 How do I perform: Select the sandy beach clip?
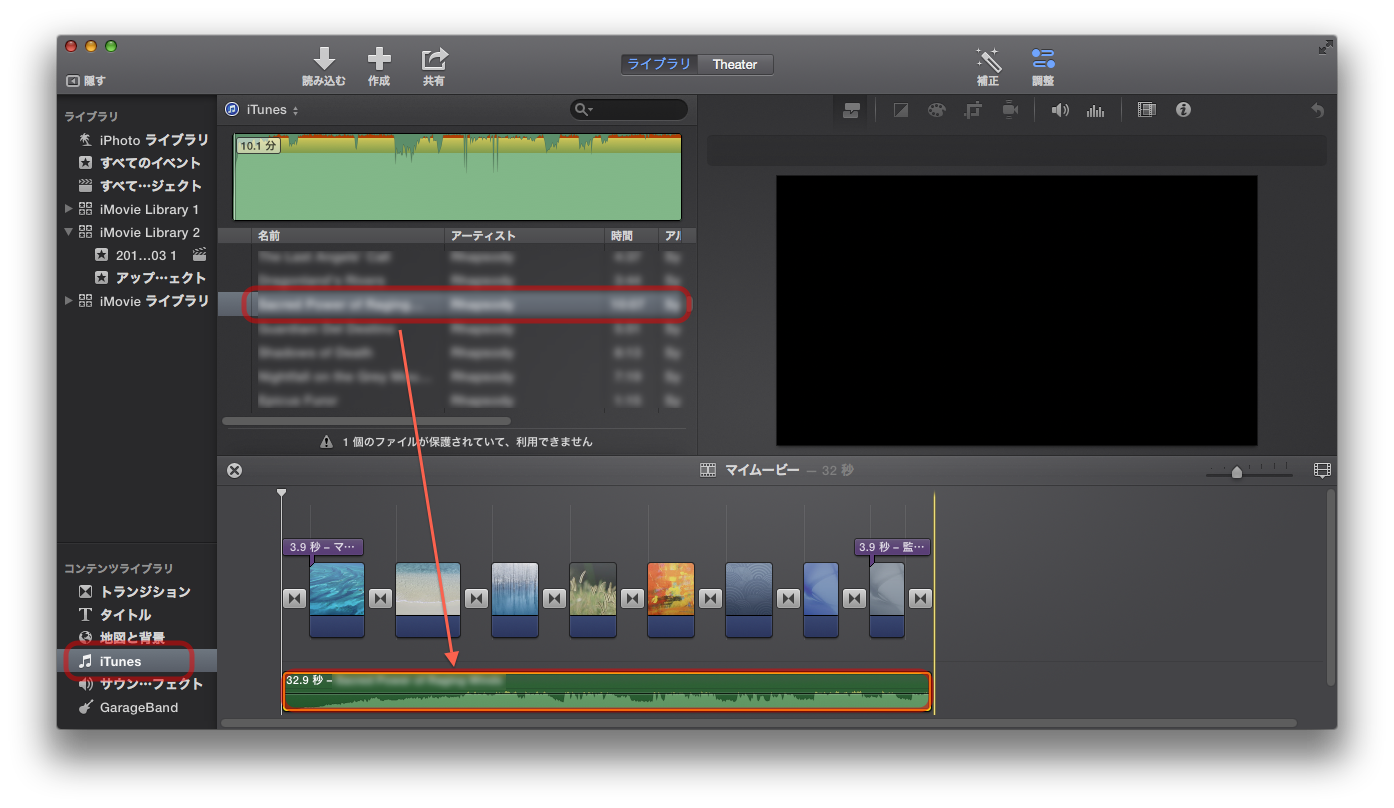(x=428, y=599)
